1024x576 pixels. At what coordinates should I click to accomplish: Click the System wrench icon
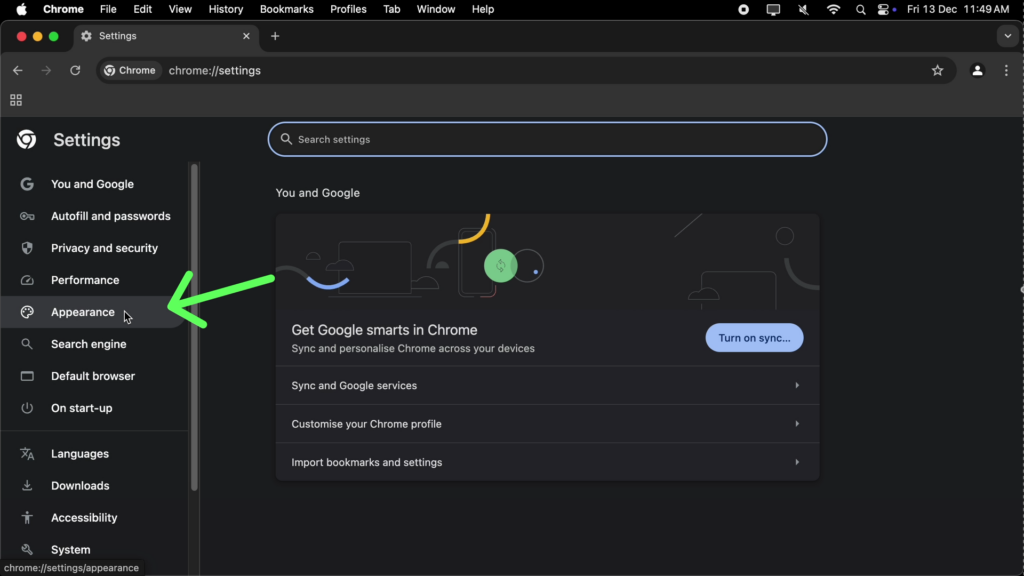point(27,550)
